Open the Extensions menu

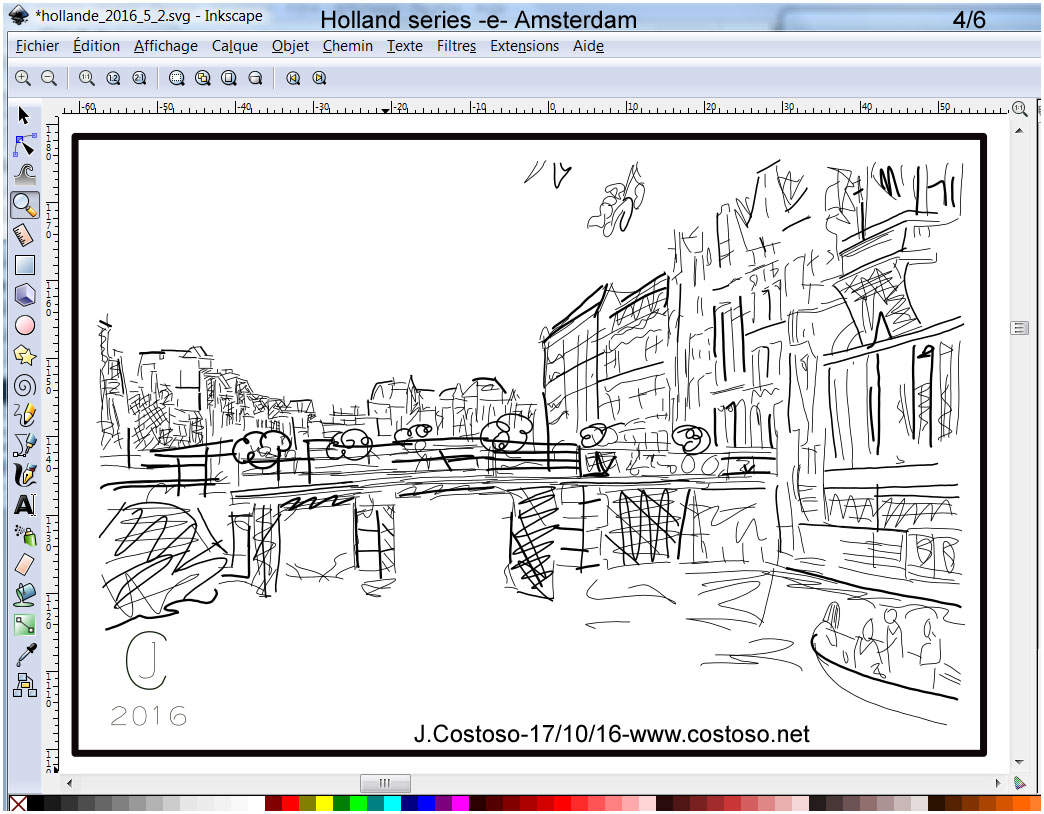[524, 46]
